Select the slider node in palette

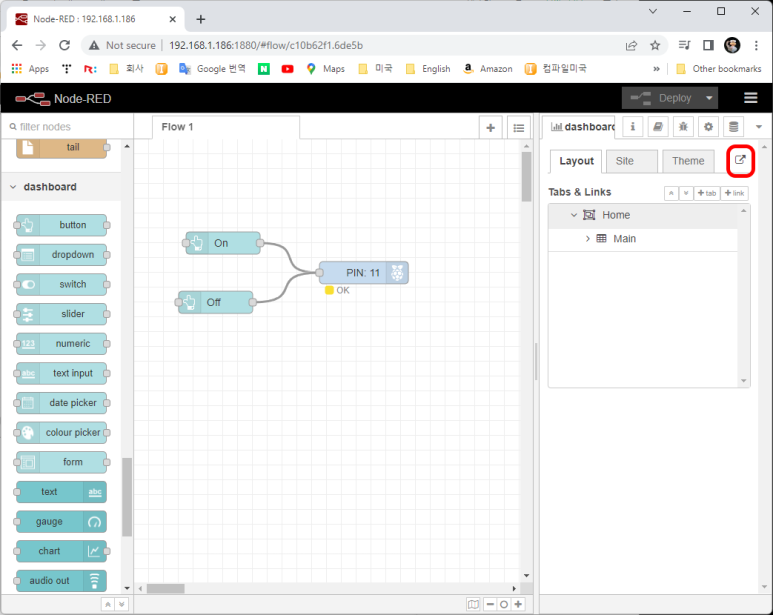(62, 314)
